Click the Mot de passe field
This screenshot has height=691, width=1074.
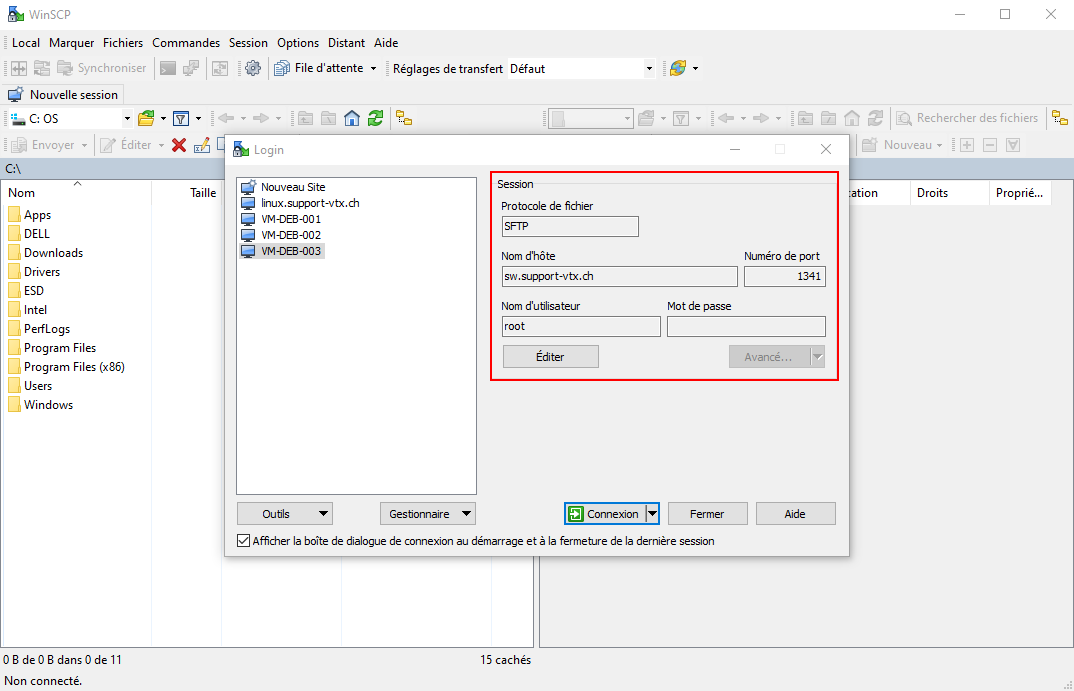(x=747, y=327)
